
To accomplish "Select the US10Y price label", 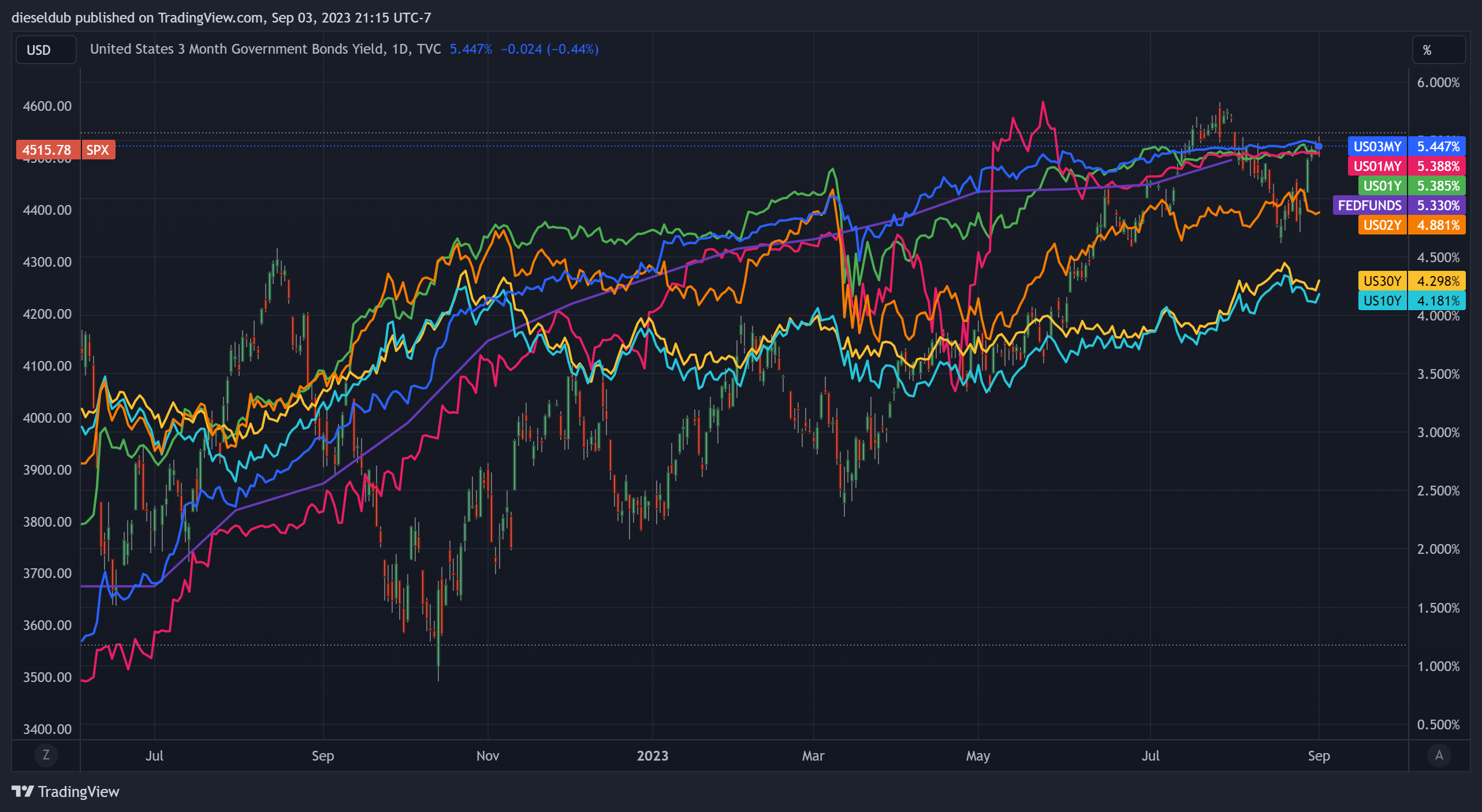I will [x=1412, y=300].
